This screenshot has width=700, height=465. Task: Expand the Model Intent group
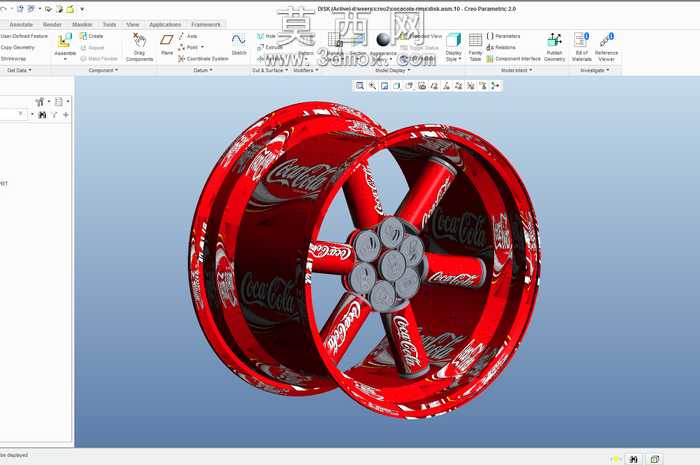click(517, 70)
